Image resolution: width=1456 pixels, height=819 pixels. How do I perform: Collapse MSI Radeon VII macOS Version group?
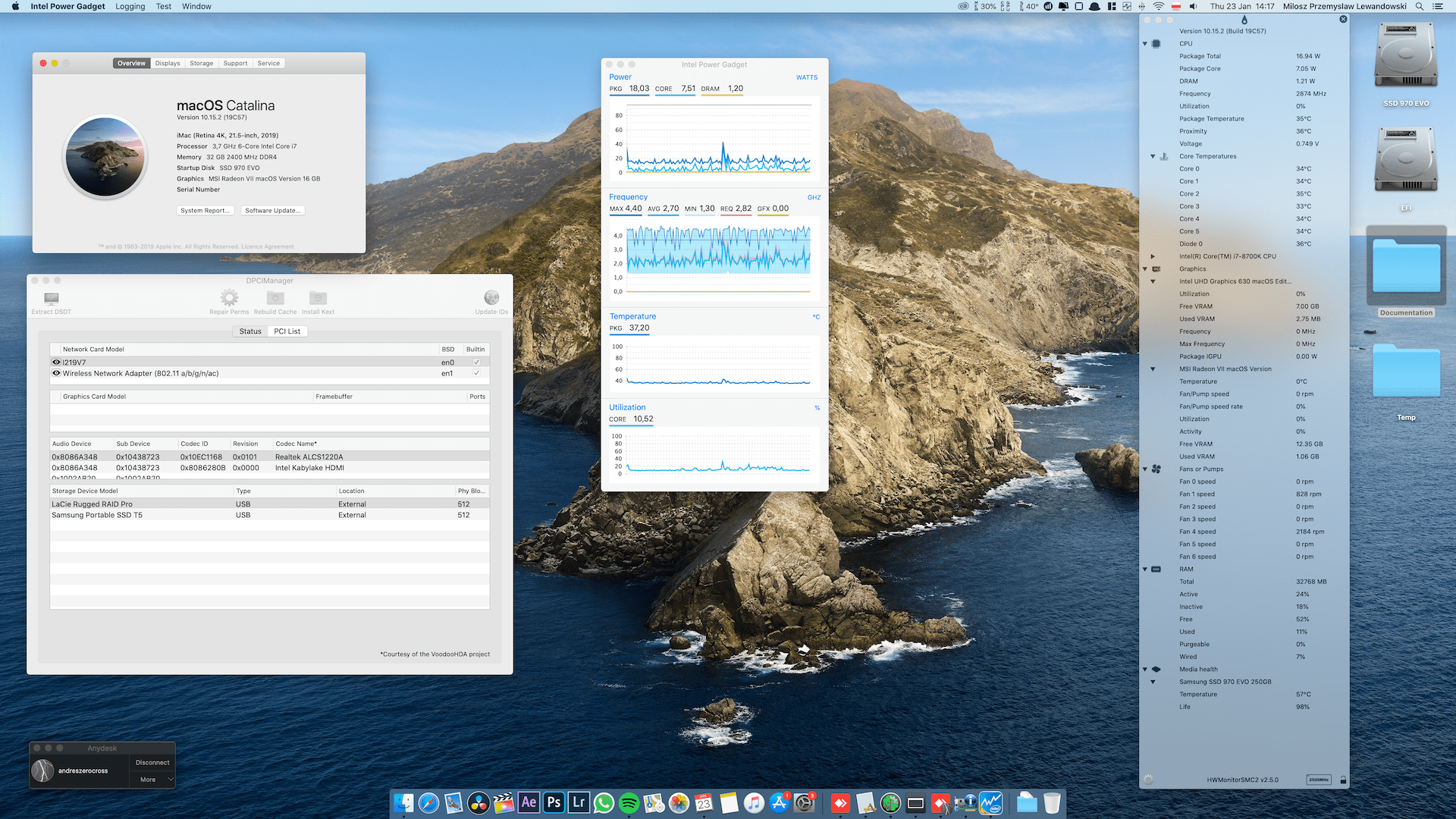click(1153, 369)
